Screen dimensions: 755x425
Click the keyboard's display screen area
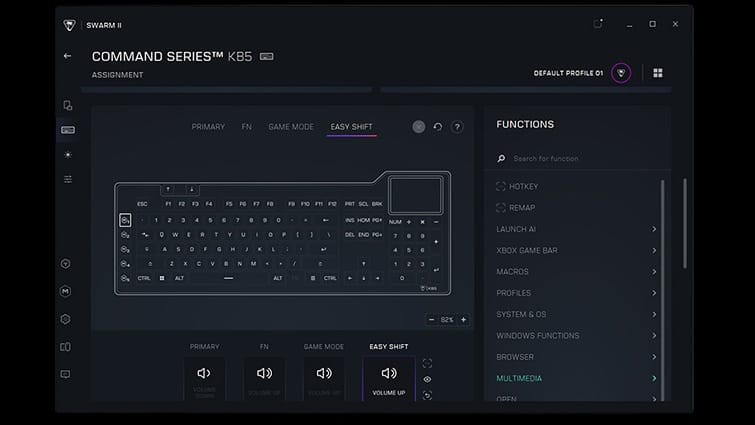(x=416, y=195)
